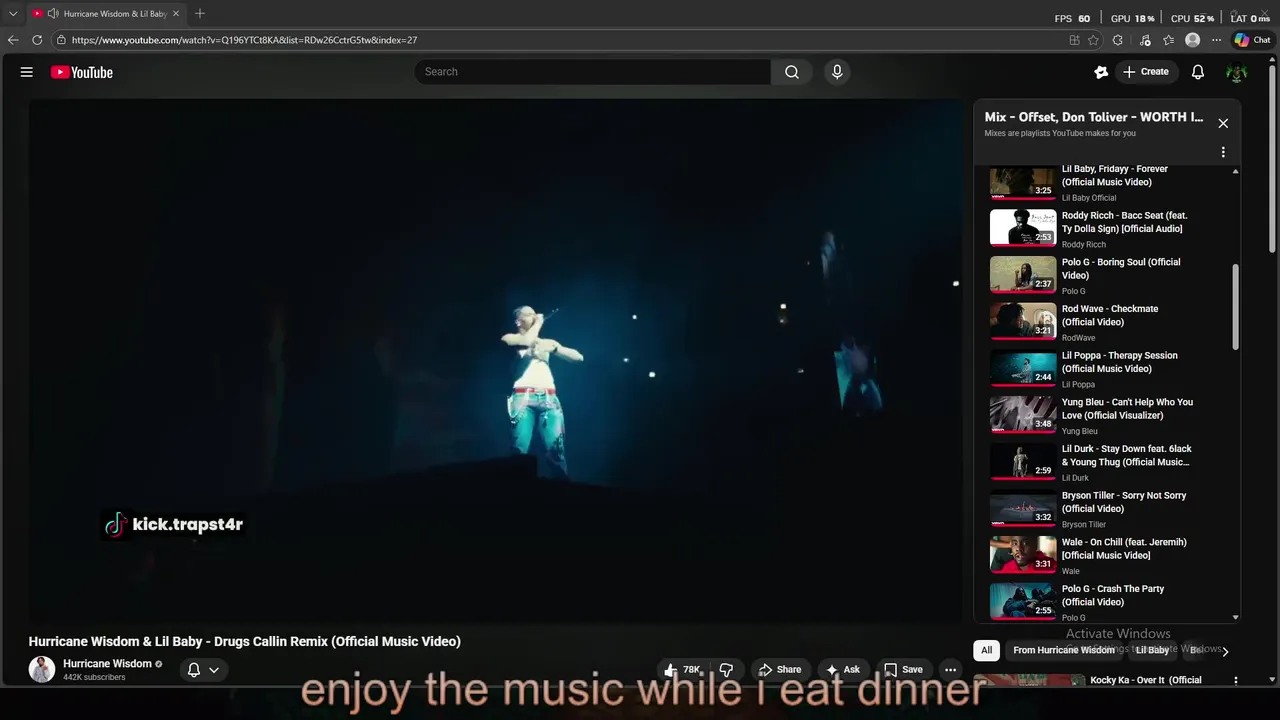Click the mix playlist scrollbar thumb
Image resolution: width=1280 pixels, height=720 pixels.
pyautogui.click(x=1235, y=307)
